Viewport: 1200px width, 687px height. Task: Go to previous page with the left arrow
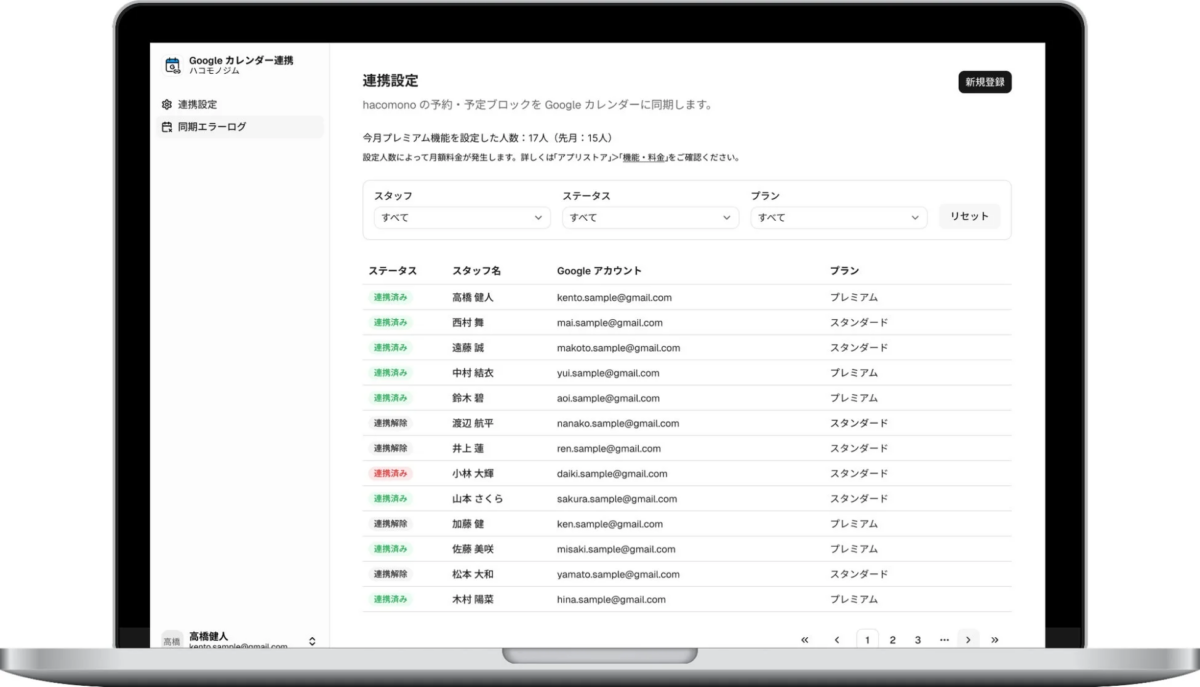click(x=836, y=640)
